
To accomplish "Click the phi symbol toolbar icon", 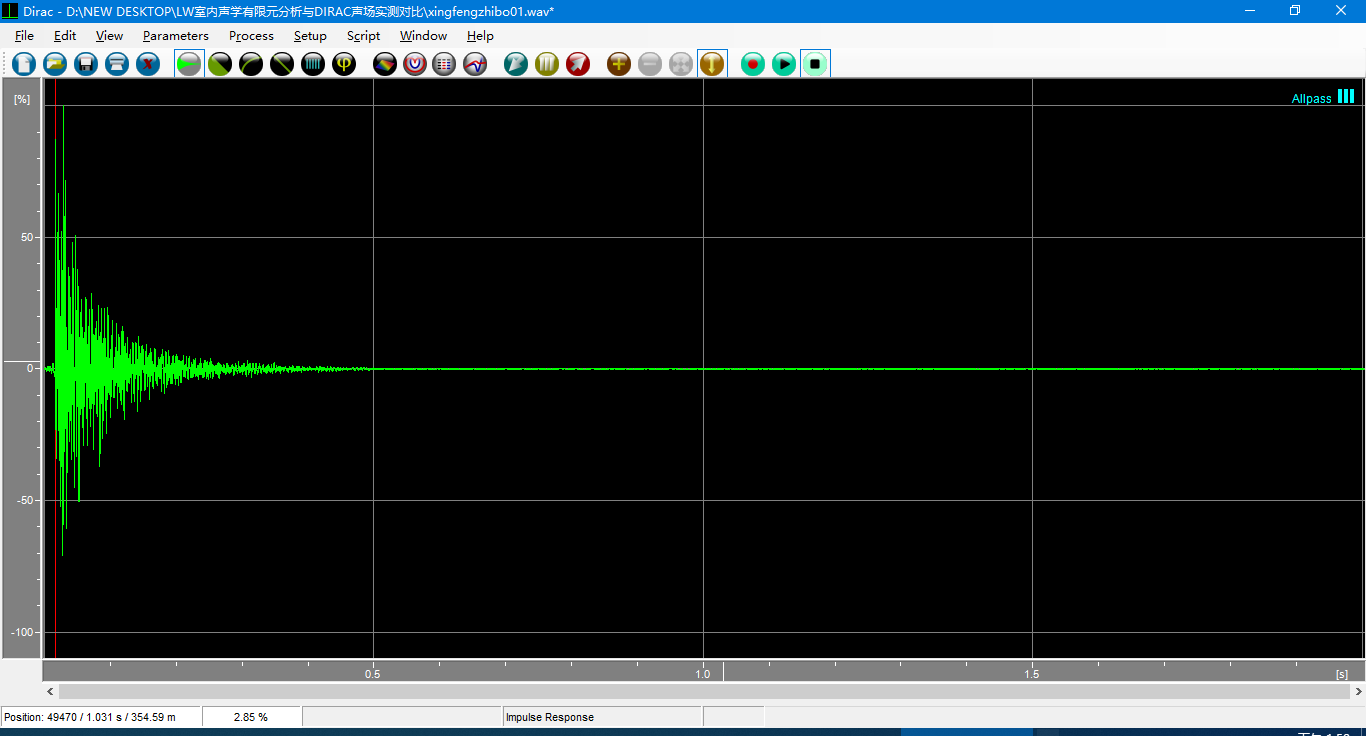I will coord(344,64).
